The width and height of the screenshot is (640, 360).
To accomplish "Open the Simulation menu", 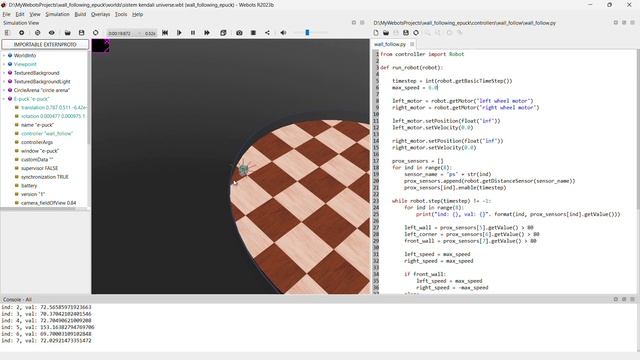I will point(57,14).
